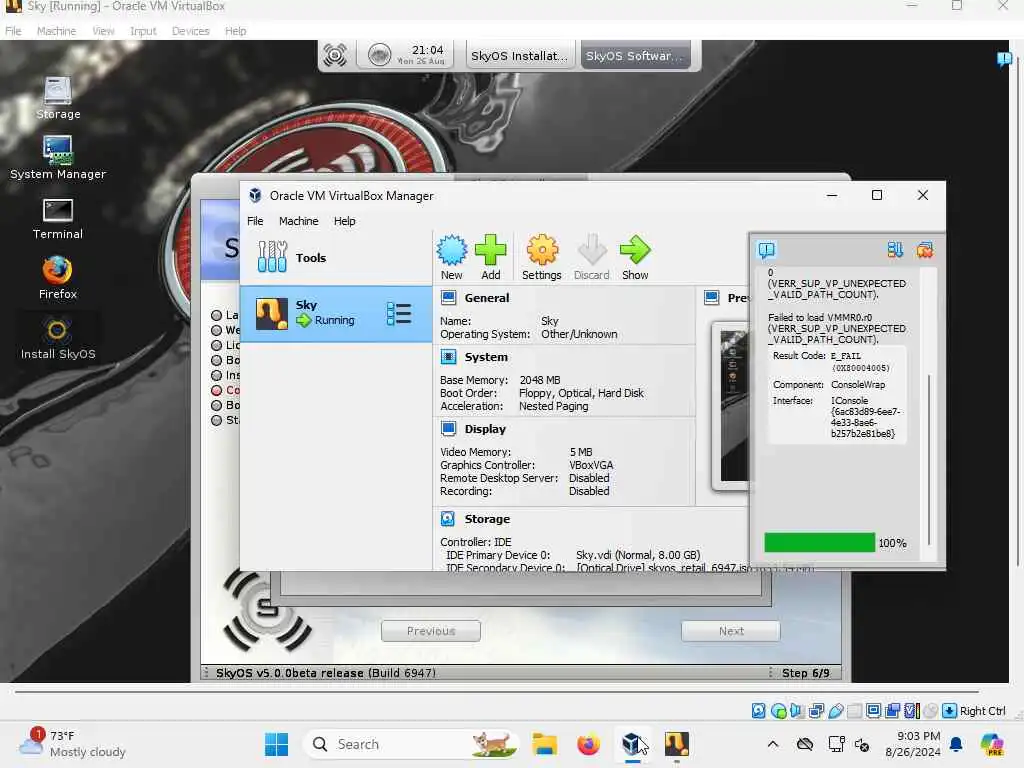Screen dimensions: 1024x768
Task: Open File Explorer from the taskbar
Action: pos(544,744)
